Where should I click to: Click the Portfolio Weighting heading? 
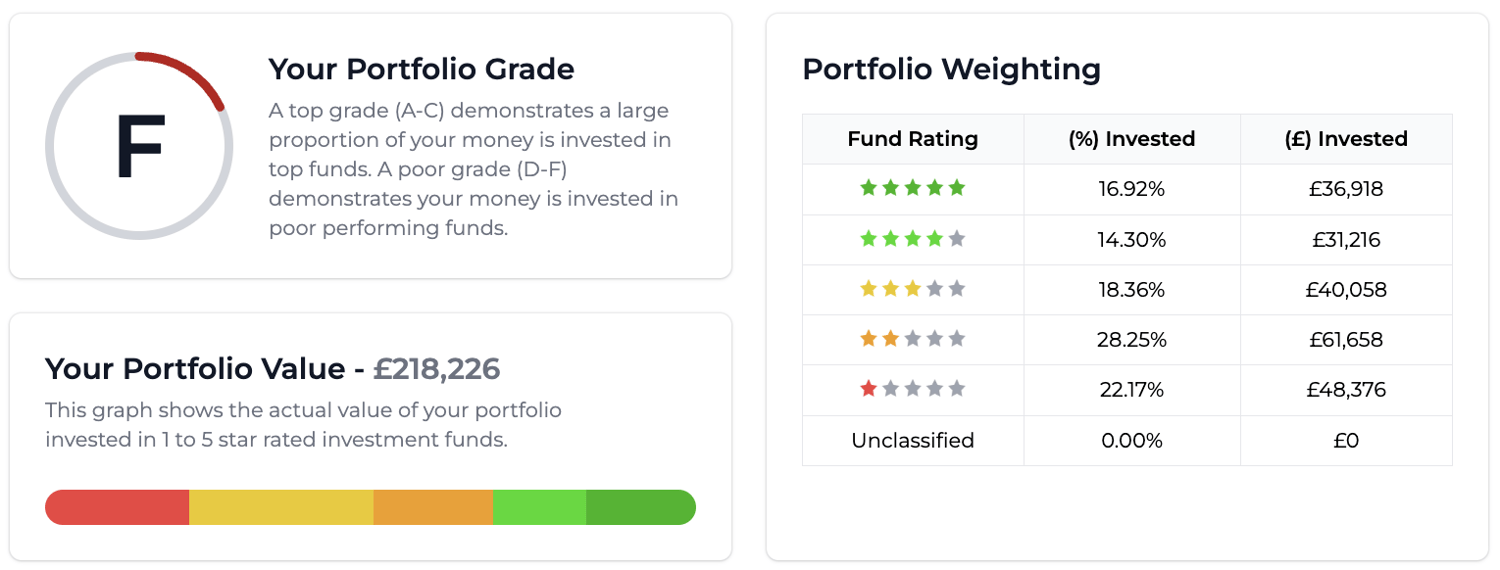[x=951, y=69]
